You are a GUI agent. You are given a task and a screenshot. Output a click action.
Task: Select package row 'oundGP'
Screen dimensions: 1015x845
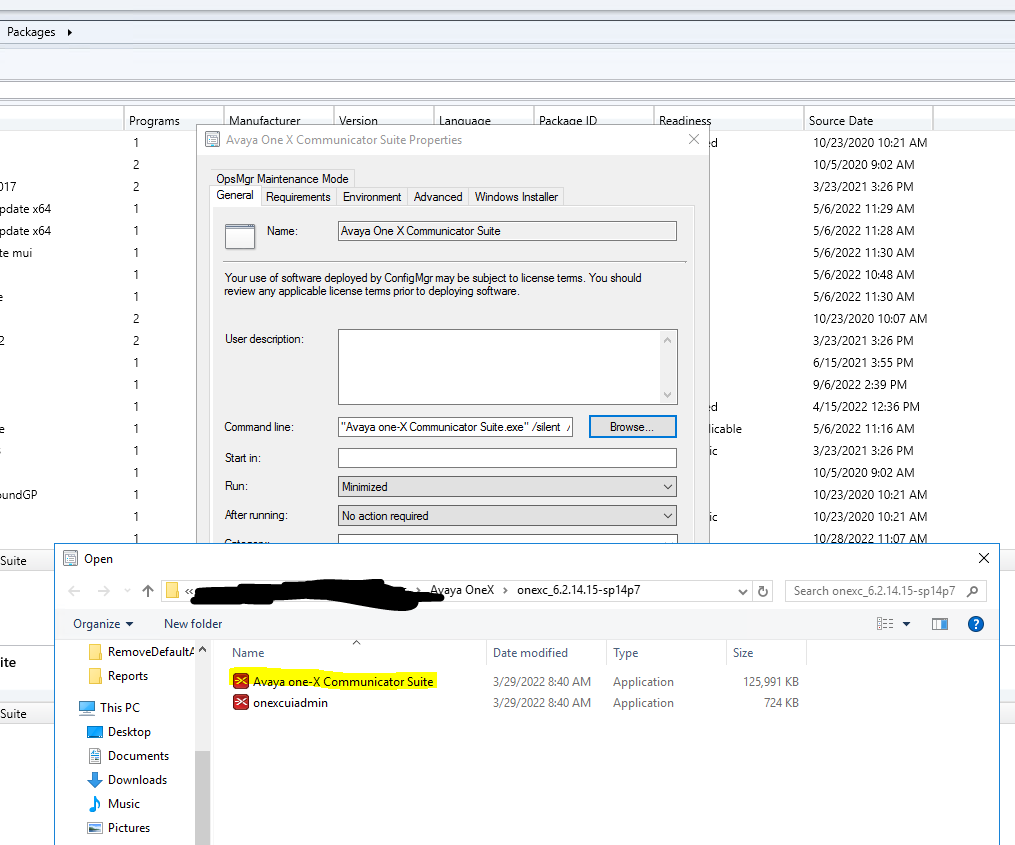19,495
